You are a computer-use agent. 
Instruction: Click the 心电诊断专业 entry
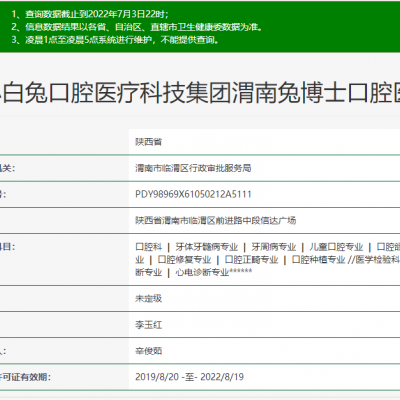pyautogui.click(x=202, y=272)
